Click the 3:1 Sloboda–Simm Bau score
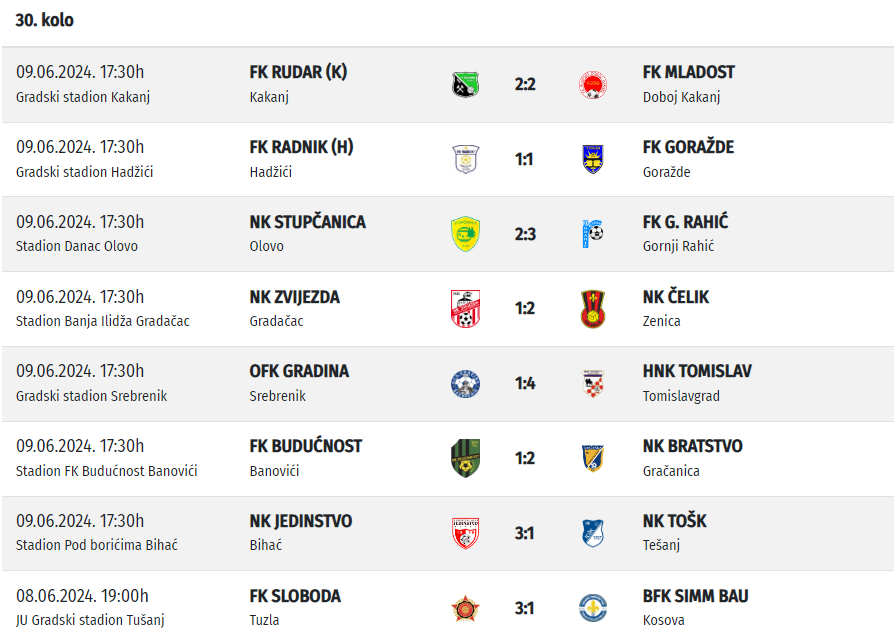Image resolution: width=894 pixels, height=638 pixels. click(x=525, y=608)
